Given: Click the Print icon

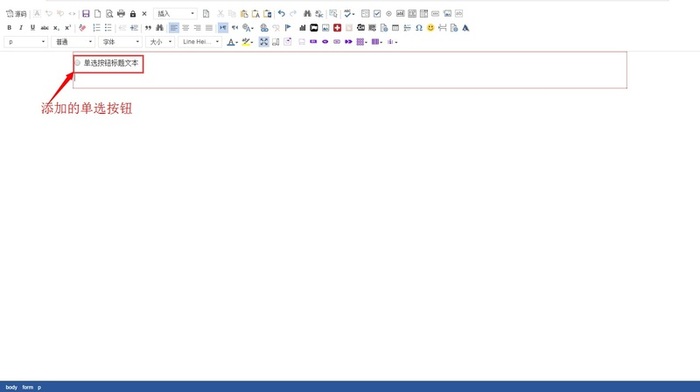Looking at the screenshot, I should click(x=121, y=14).
